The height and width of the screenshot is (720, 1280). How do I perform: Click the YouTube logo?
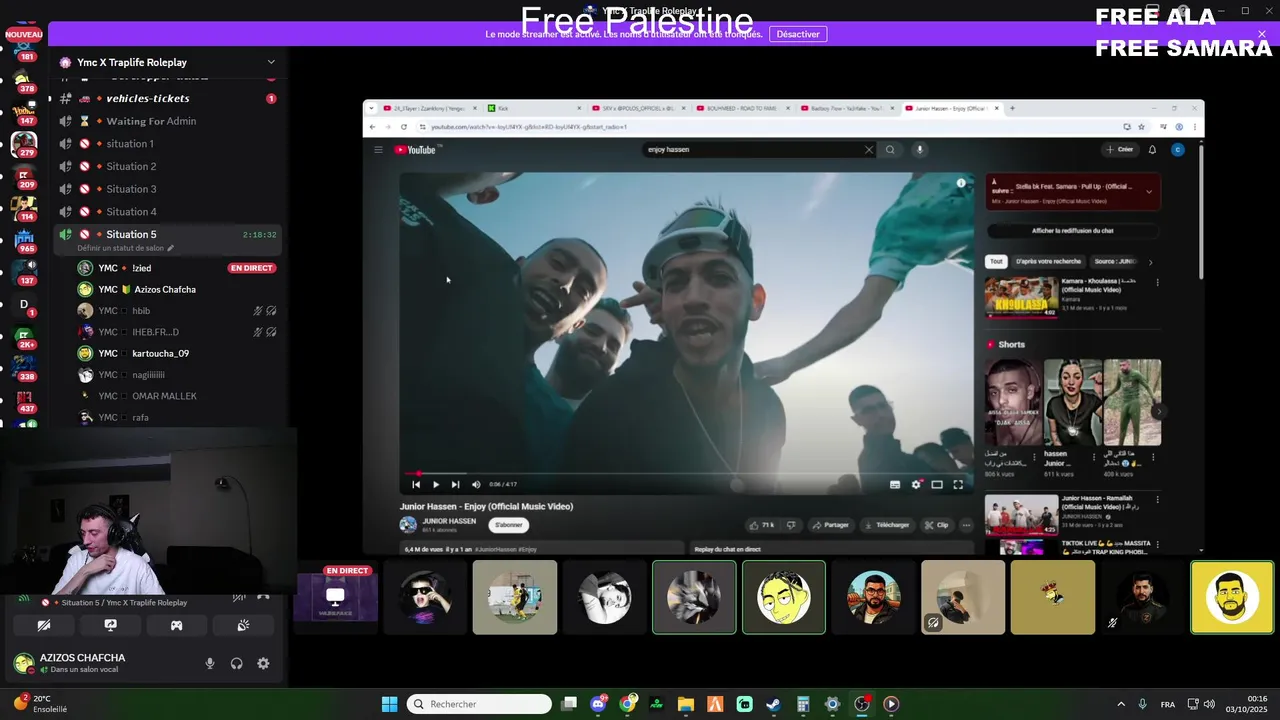click(x=415, y=150)
